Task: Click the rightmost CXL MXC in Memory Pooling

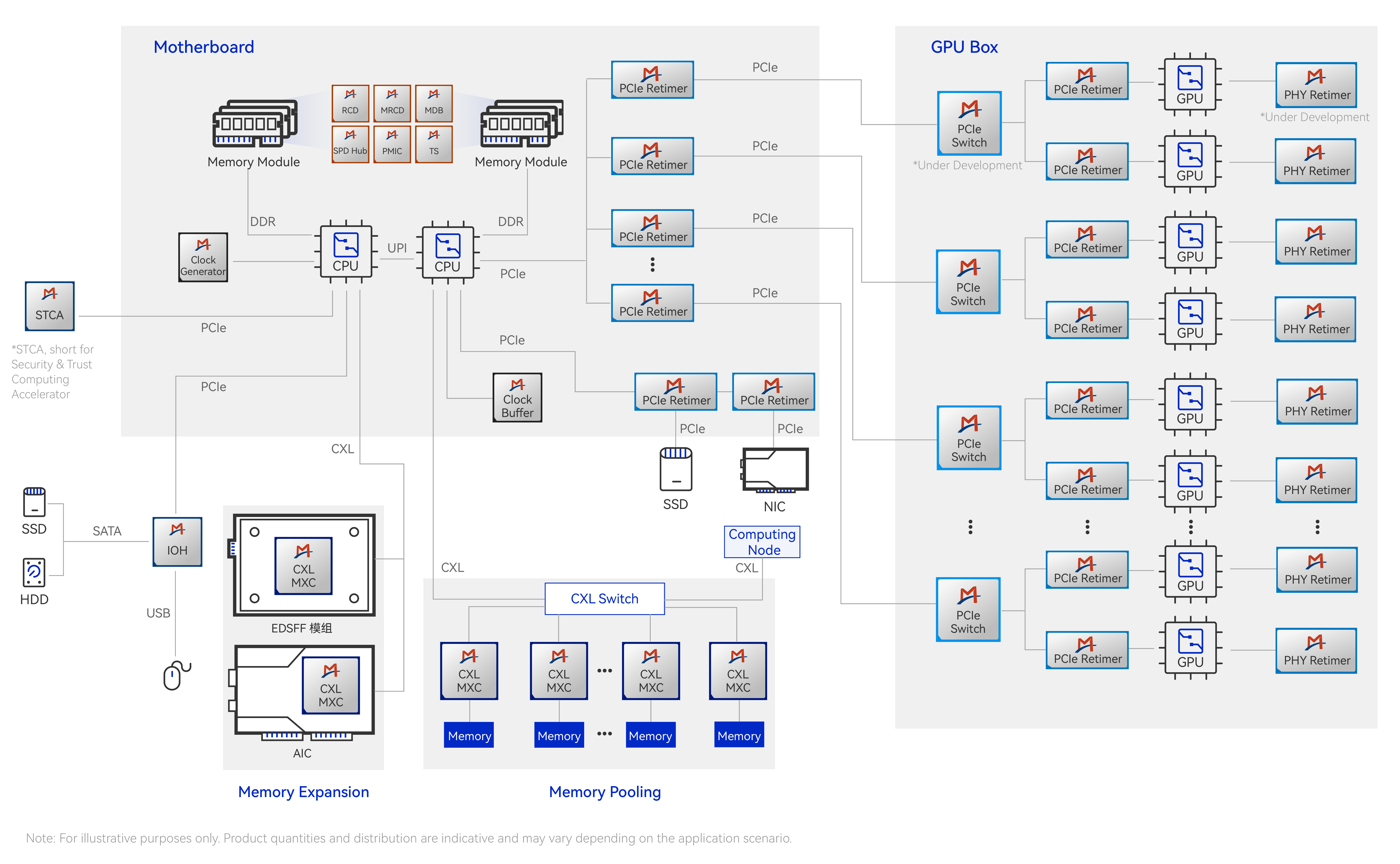Action: point(738,671)
